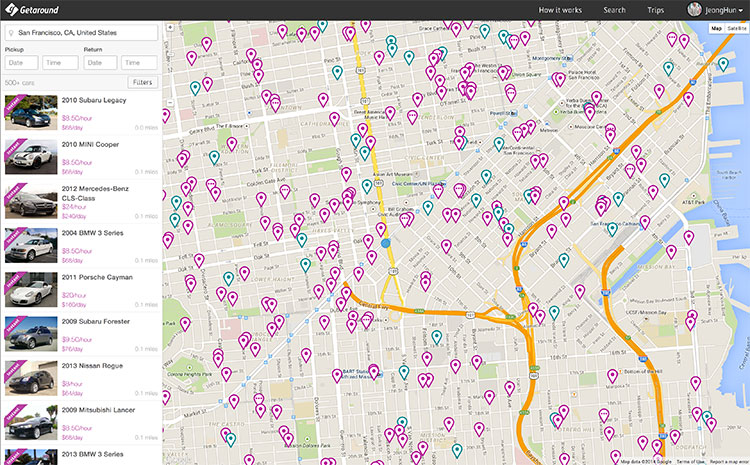Open the 2009 Subaru Forester listing
The width and height of the screenshot is (750, 465).
[81, 334]
